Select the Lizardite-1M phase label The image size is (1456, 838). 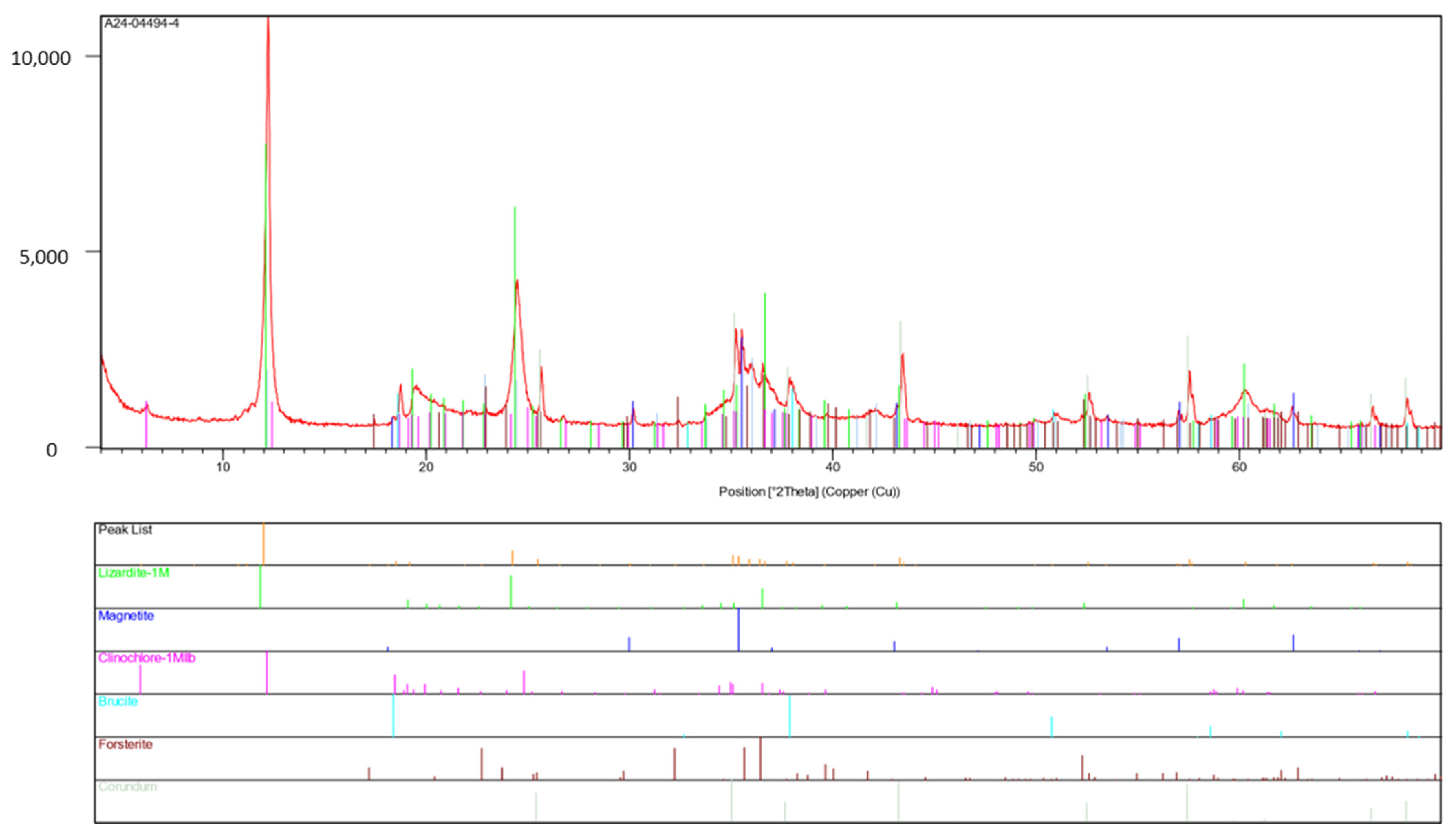[133, 573]
